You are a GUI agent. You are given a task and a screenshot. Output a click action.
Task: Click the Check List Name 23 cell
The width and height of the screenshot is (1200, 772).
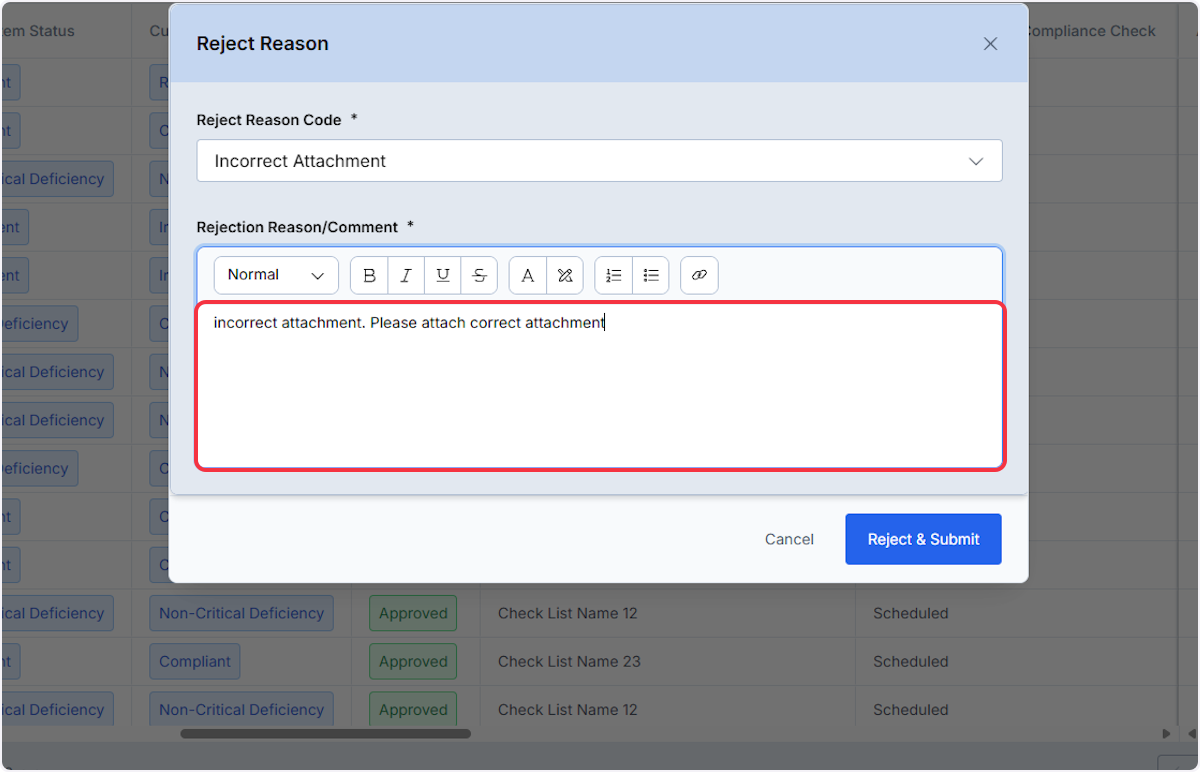click(569, 662)
